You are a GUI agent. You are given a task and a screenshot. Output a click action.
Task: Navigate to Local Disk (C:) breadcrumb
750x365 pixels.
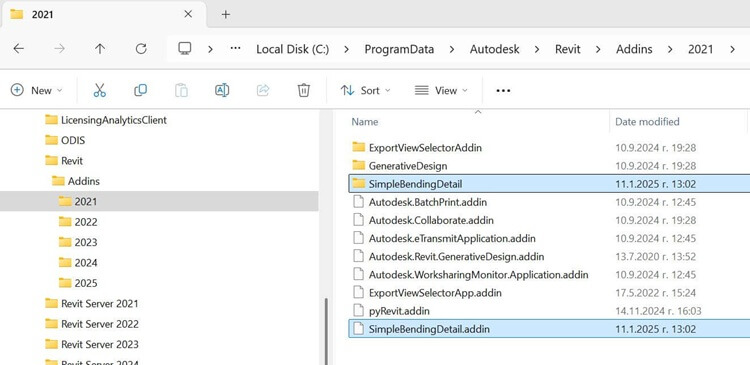click(x=293, y=49)
